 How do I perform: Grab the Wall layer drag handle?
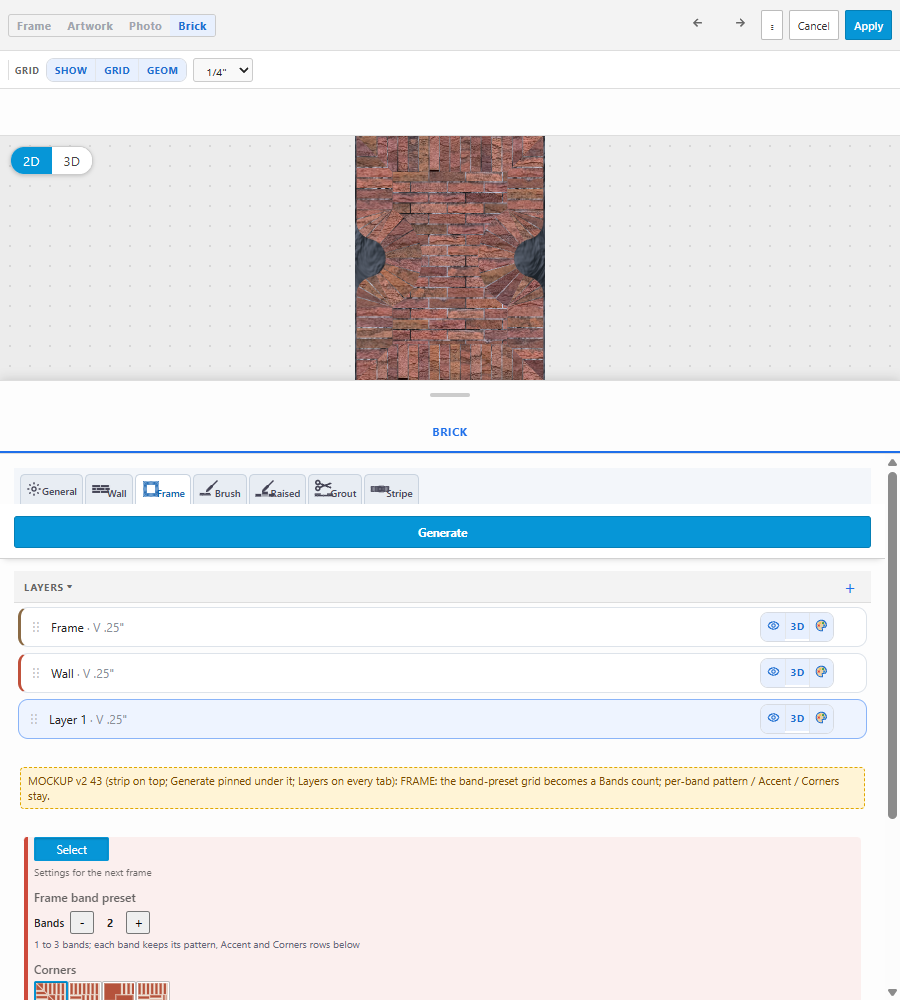[36, 673]
